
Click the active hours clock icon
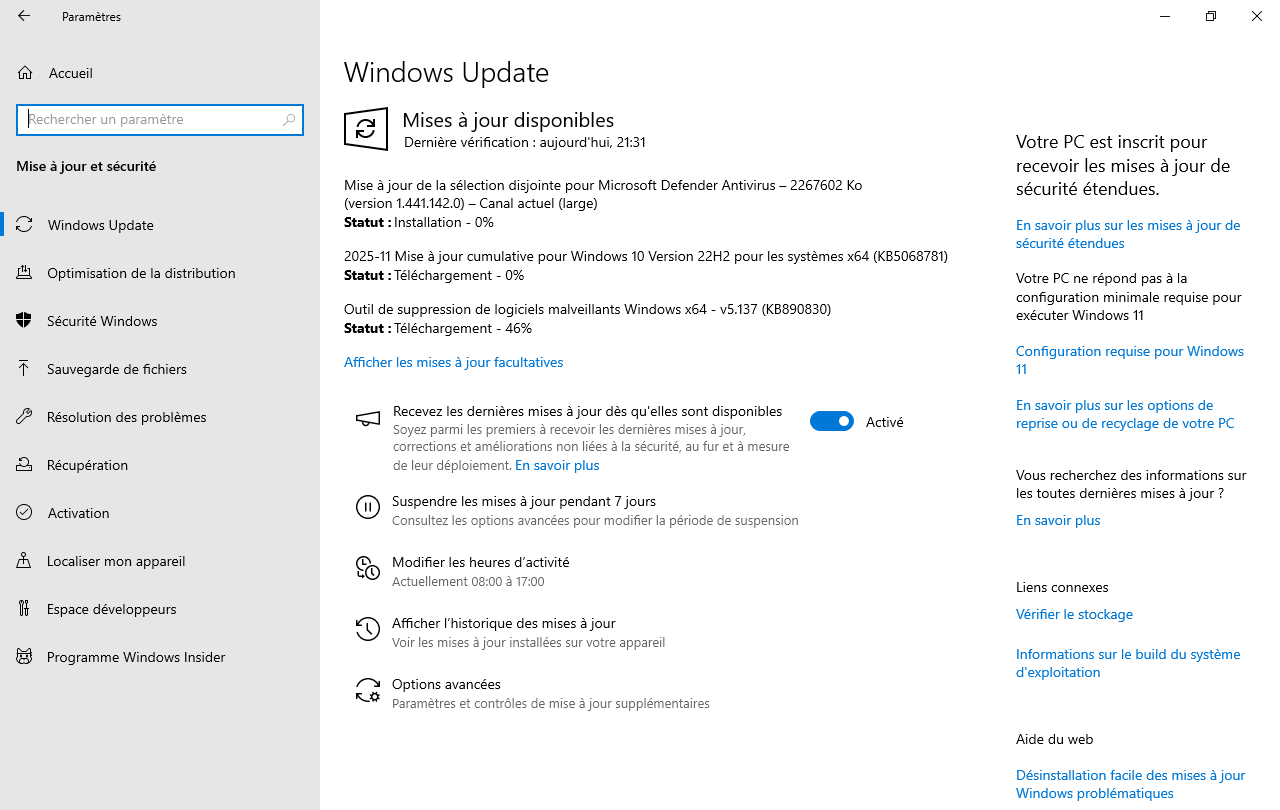(368, 569)
